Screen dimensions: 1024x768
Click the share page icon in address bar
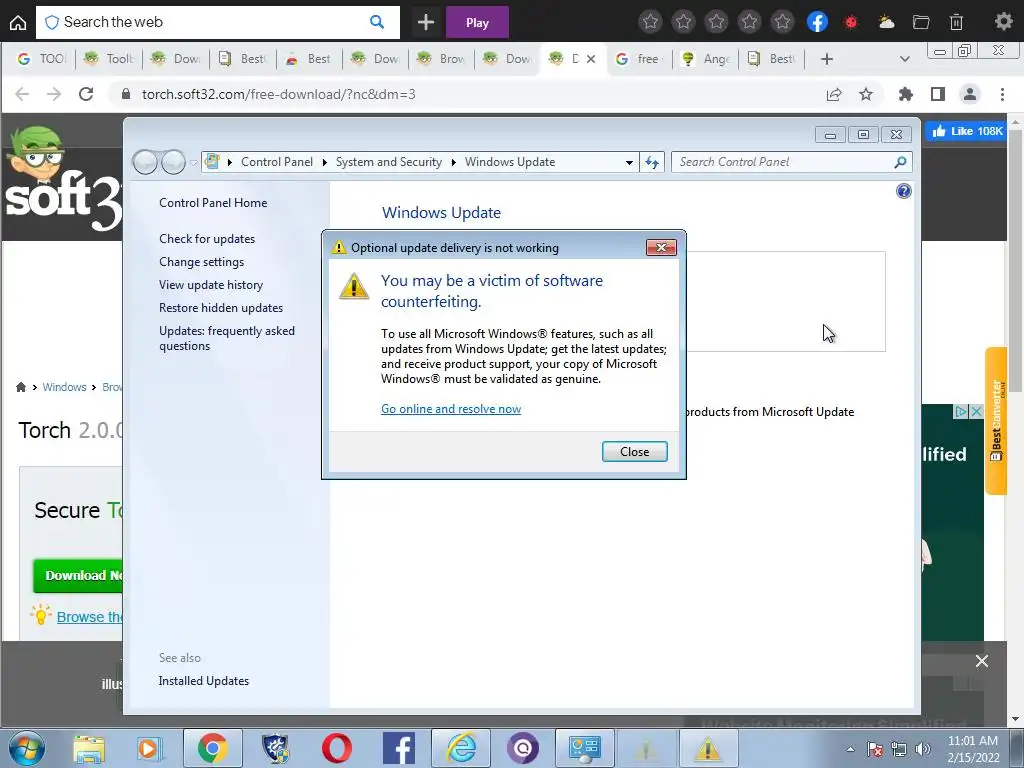pyautogui.click(x=834, y=94)
